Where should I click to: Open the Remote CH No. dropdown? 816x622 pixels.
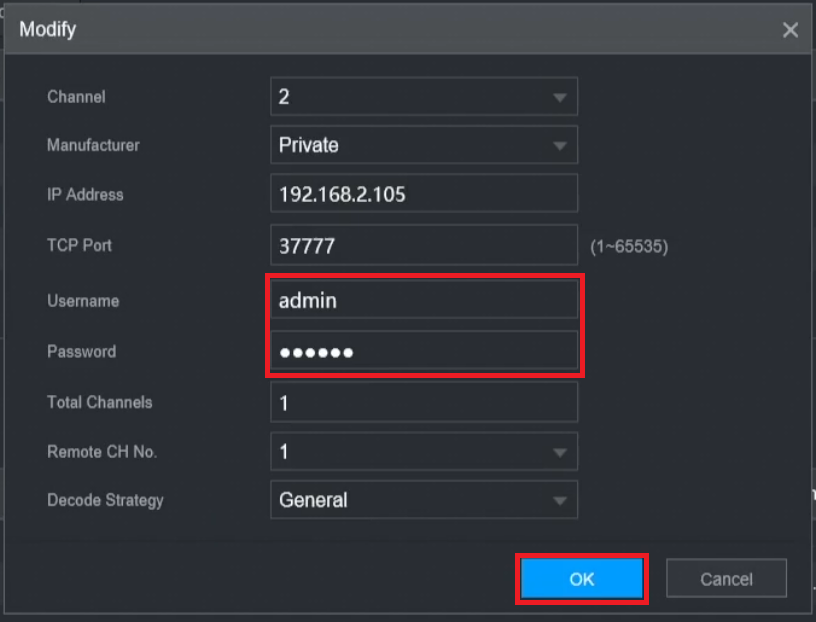pos(423,452)
